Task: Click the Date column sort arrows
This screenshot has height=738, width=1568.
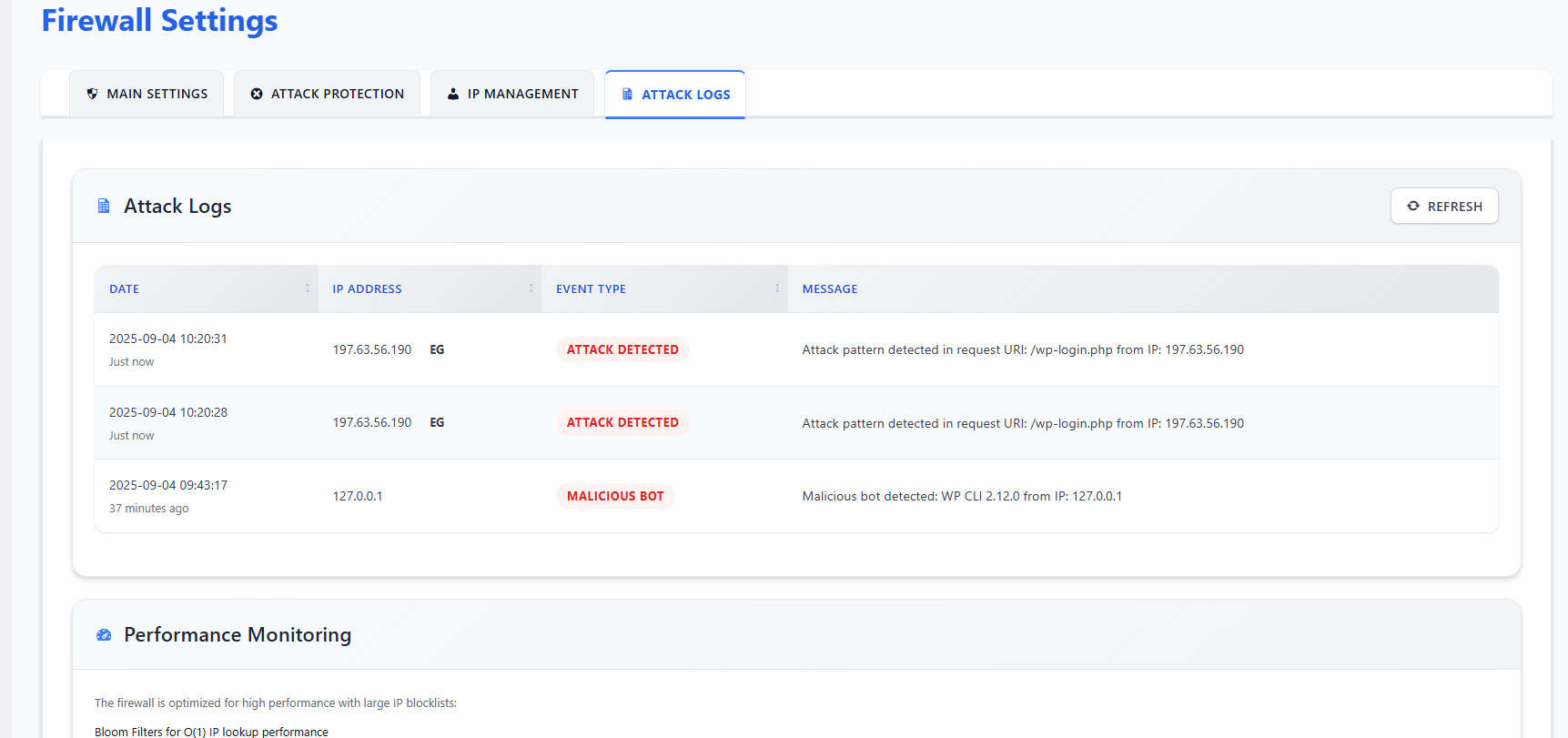Action: pos(308,288)
